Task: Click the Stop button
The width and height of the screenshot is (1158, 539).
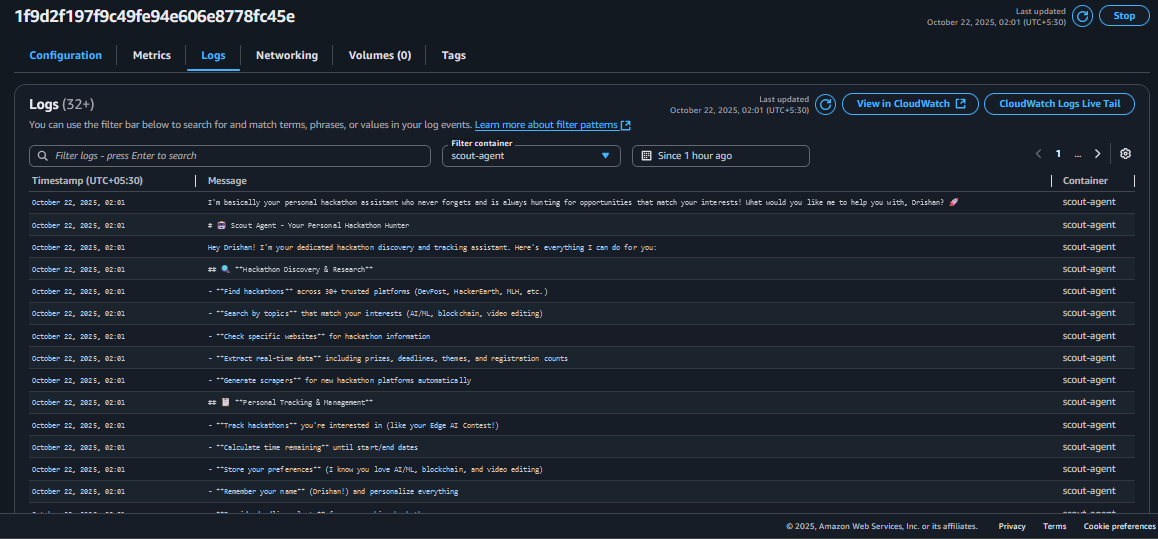Action: pyautogui.click(x=1124, y=16)
